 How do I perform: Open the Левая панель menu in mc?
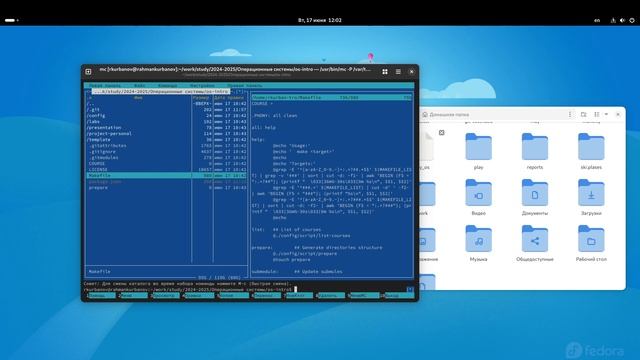pyautogui.click(x=105, y=86)
